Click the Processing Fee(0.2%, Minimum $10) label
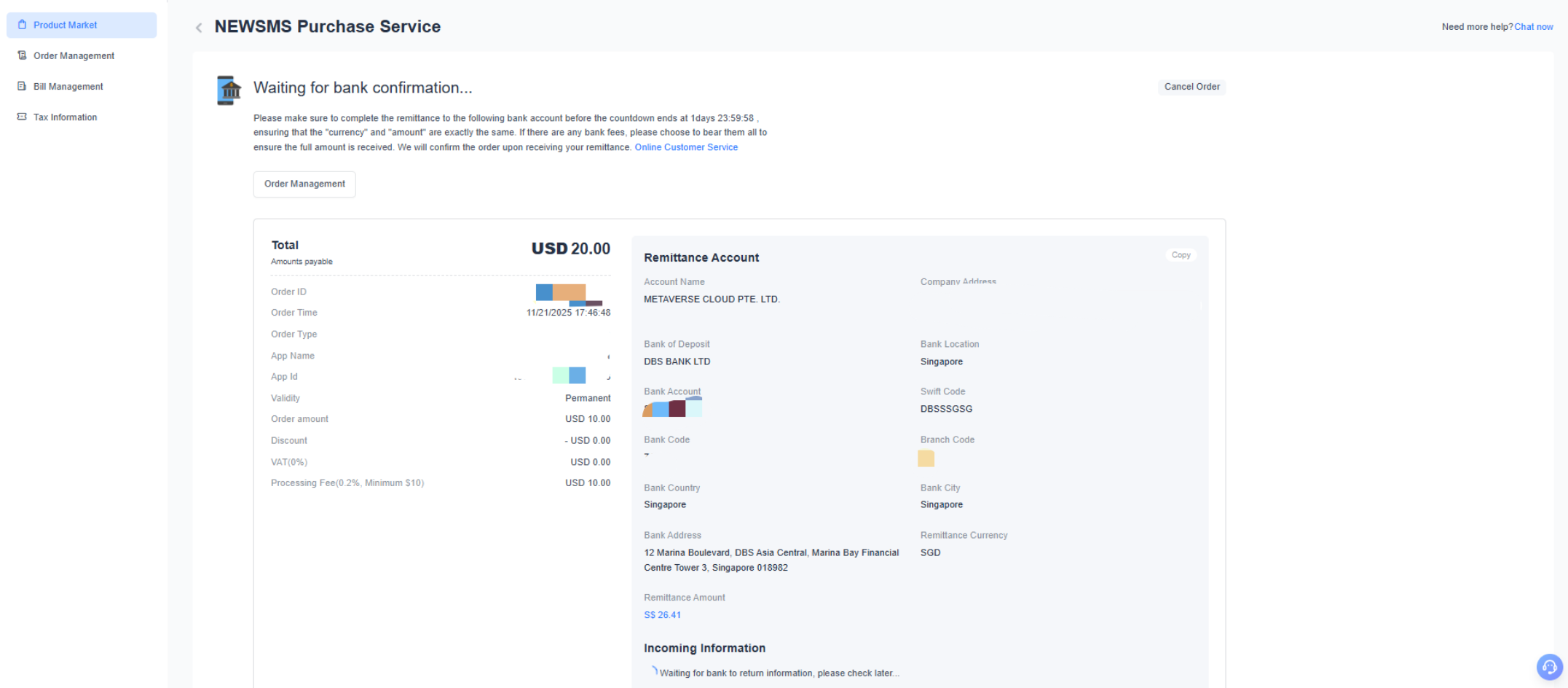The width and height of the screenshot is (1568, 688). pyautogui.click(x=347, y=483)
